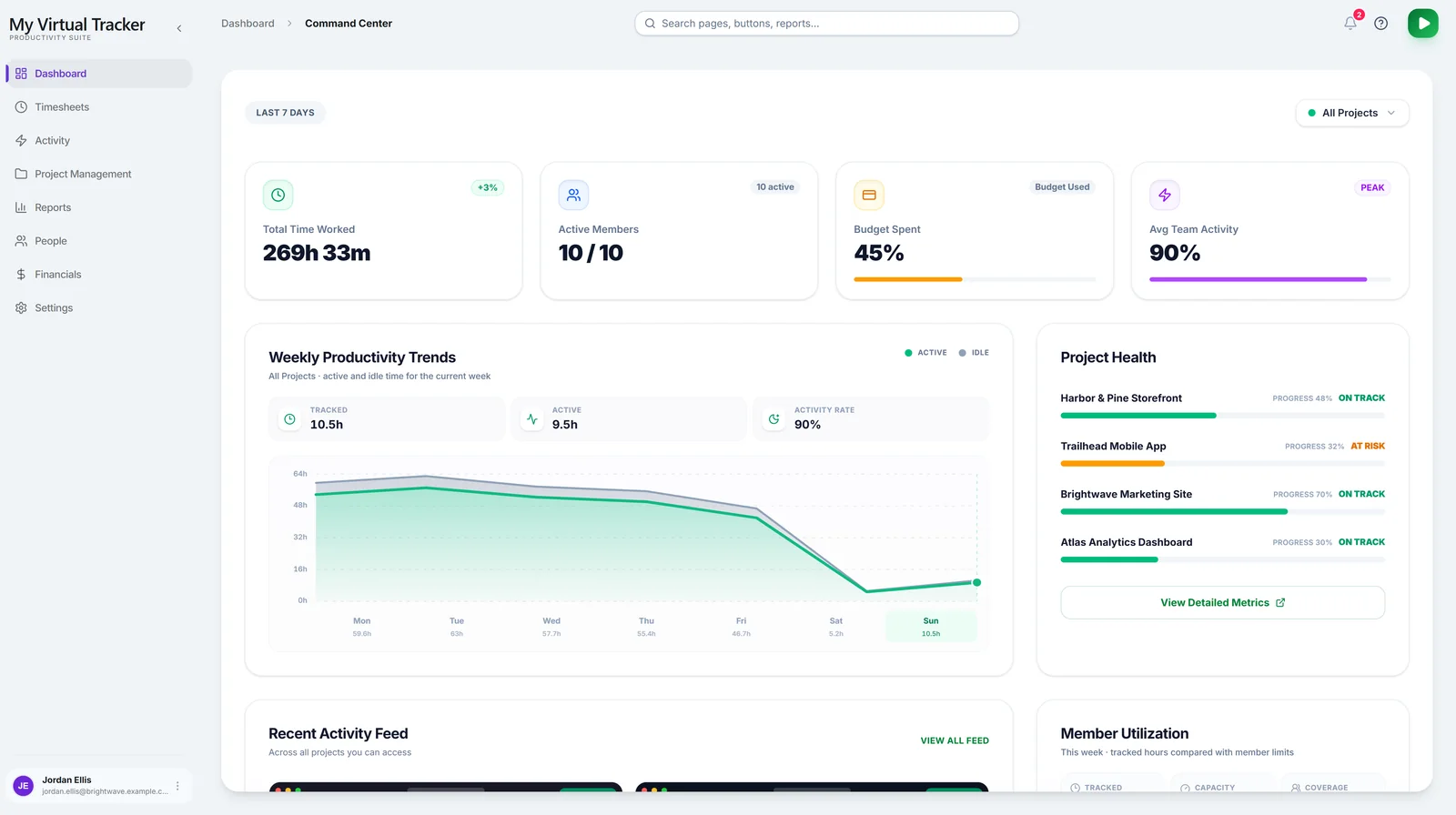Open the notifications bell

tap(1350, 24)
